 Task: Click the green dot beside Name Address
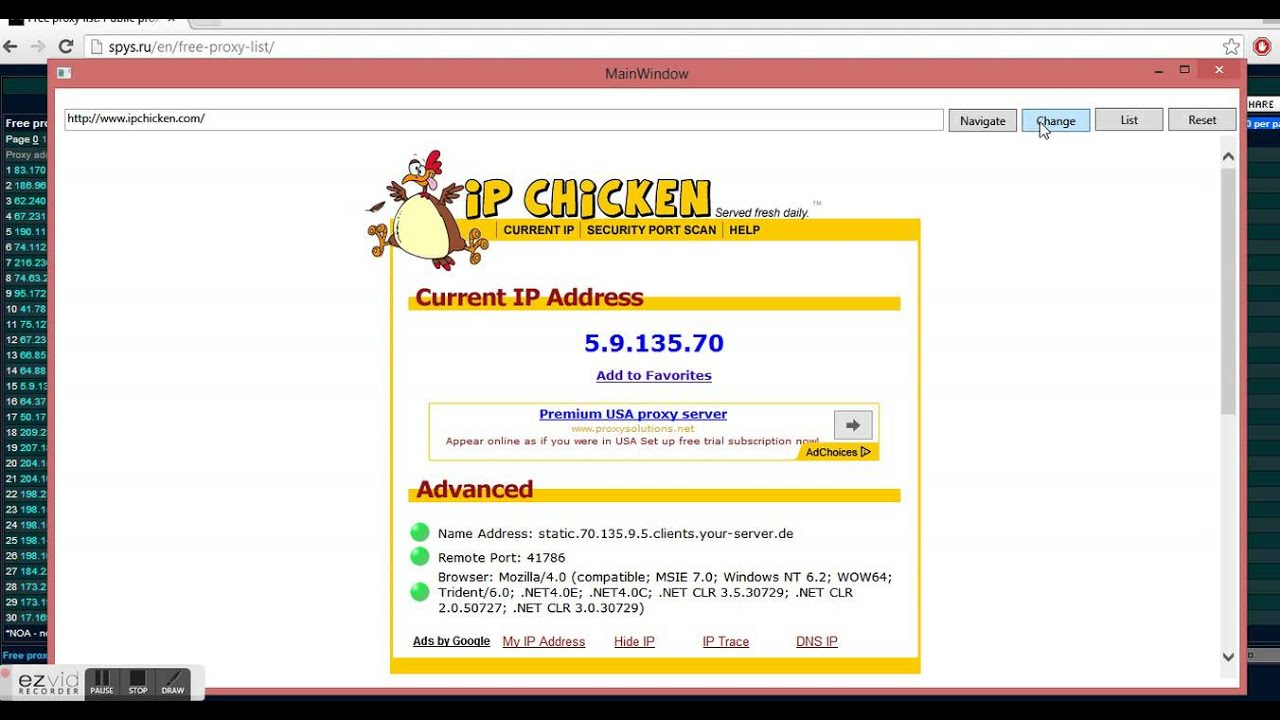pos(420,532)
